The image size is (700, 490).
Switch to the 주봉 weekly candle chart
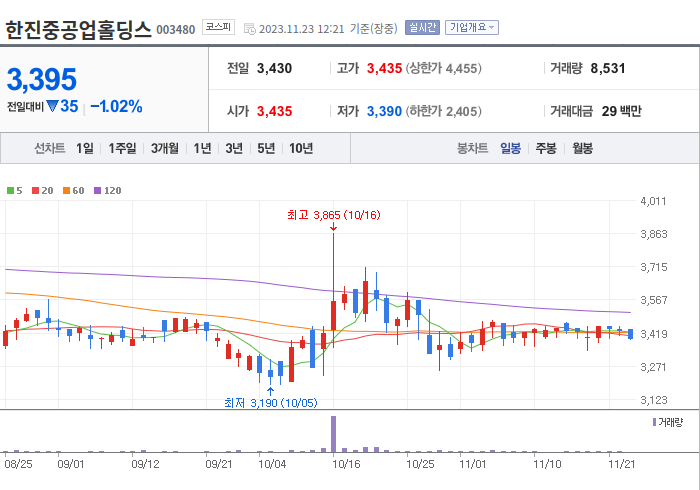[546, 148]
